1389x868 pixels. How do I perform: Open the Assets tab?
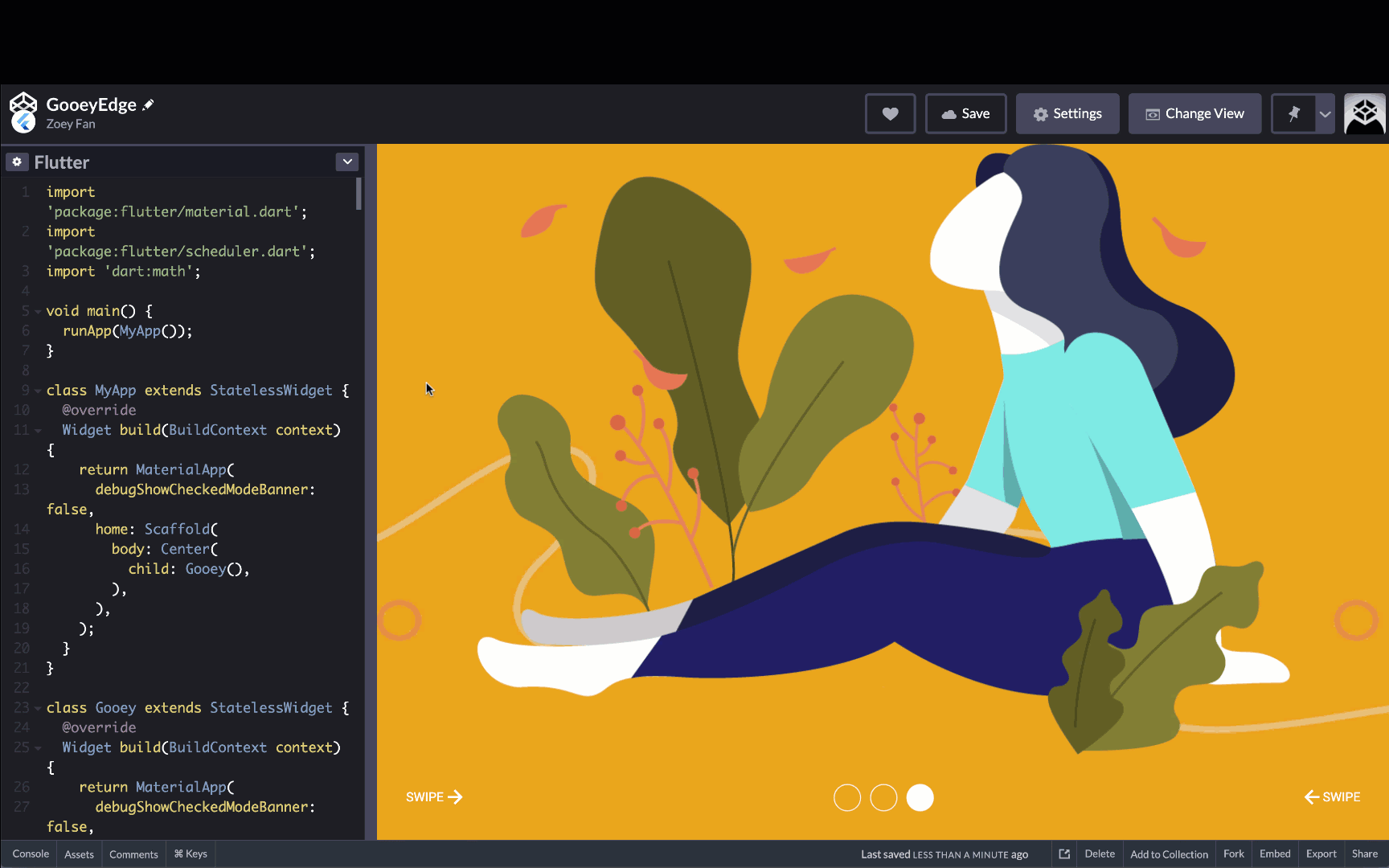(x=79, y=854)
